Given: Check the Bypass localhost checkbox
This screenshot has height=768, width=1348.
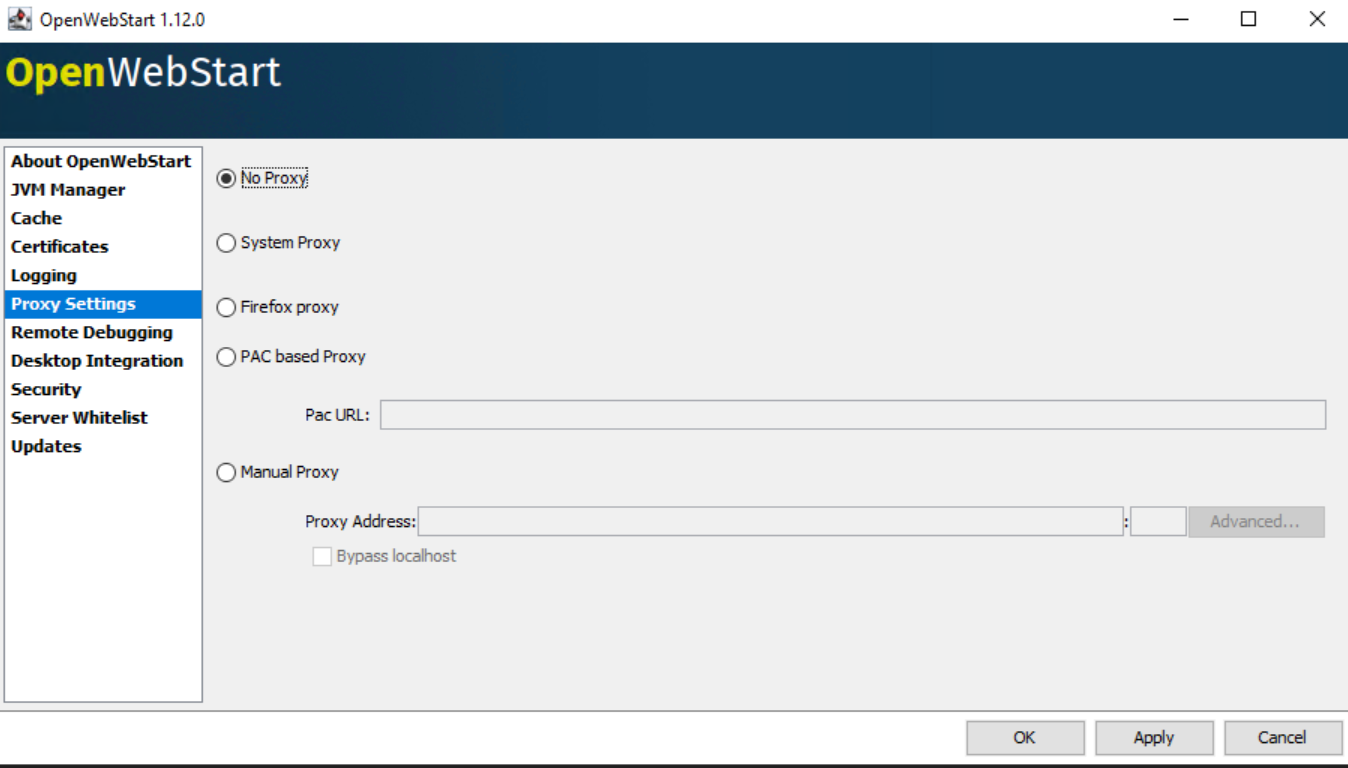Looking at the screenshot, I should pyautogui.click(x=321, y=556).
